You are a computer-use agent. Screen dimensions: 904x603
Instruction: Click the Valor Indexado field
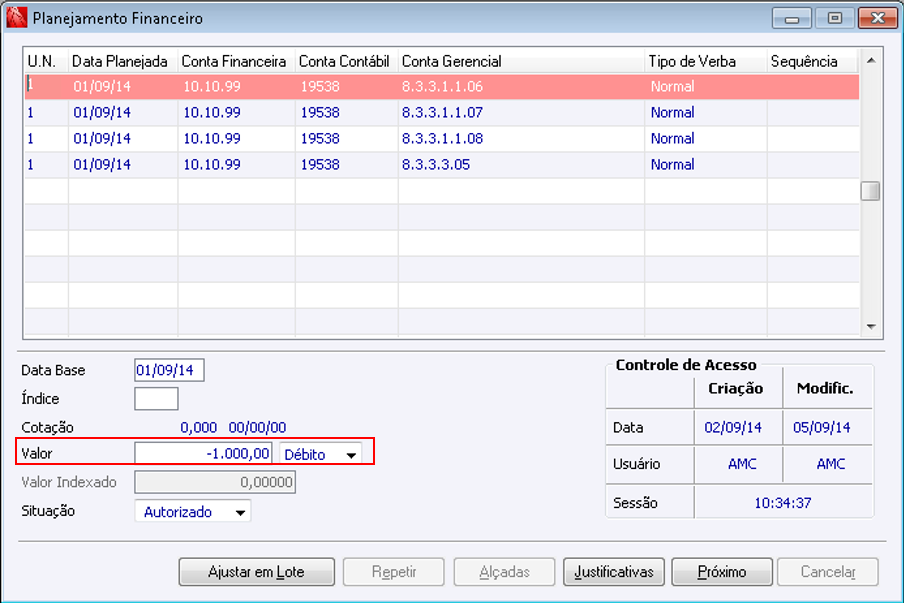tap(215, 483)
